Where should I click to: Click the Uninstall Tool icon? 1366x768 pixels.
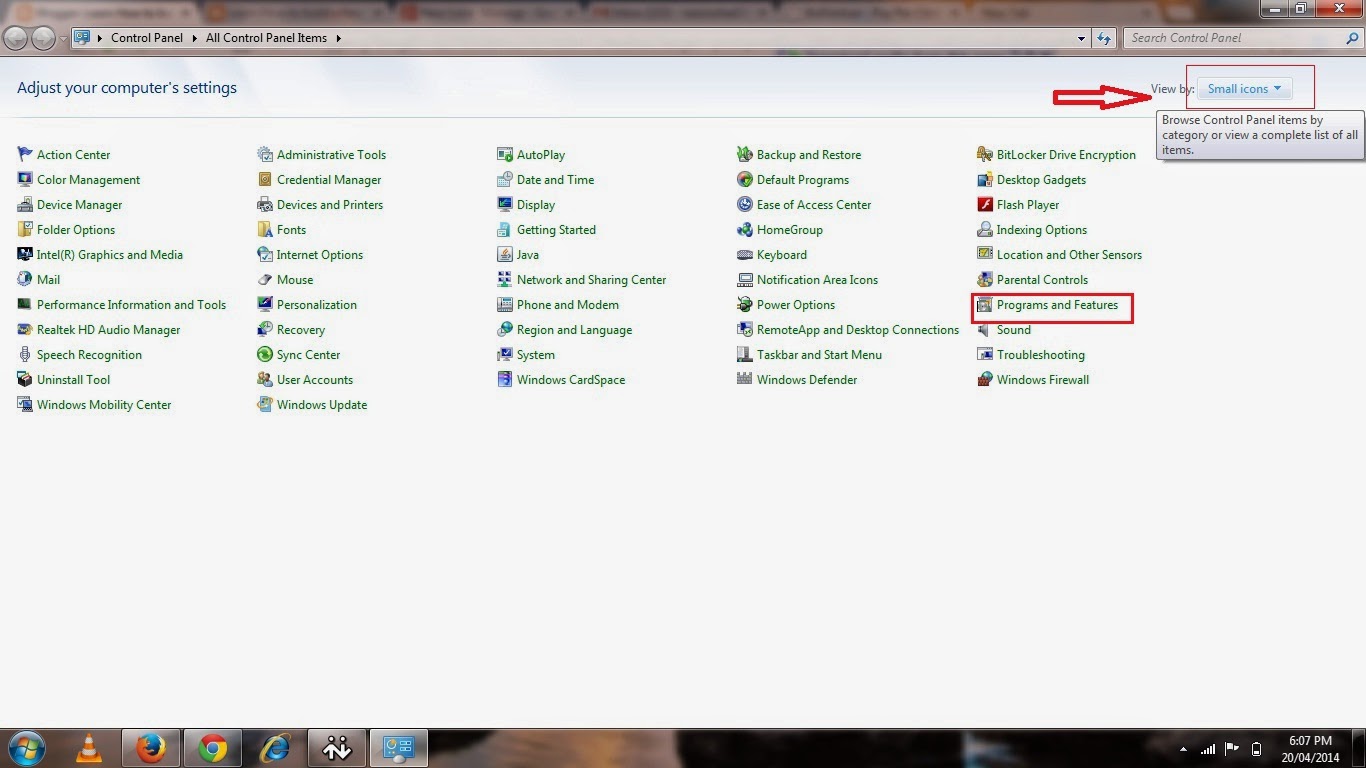tap(25, 379)
